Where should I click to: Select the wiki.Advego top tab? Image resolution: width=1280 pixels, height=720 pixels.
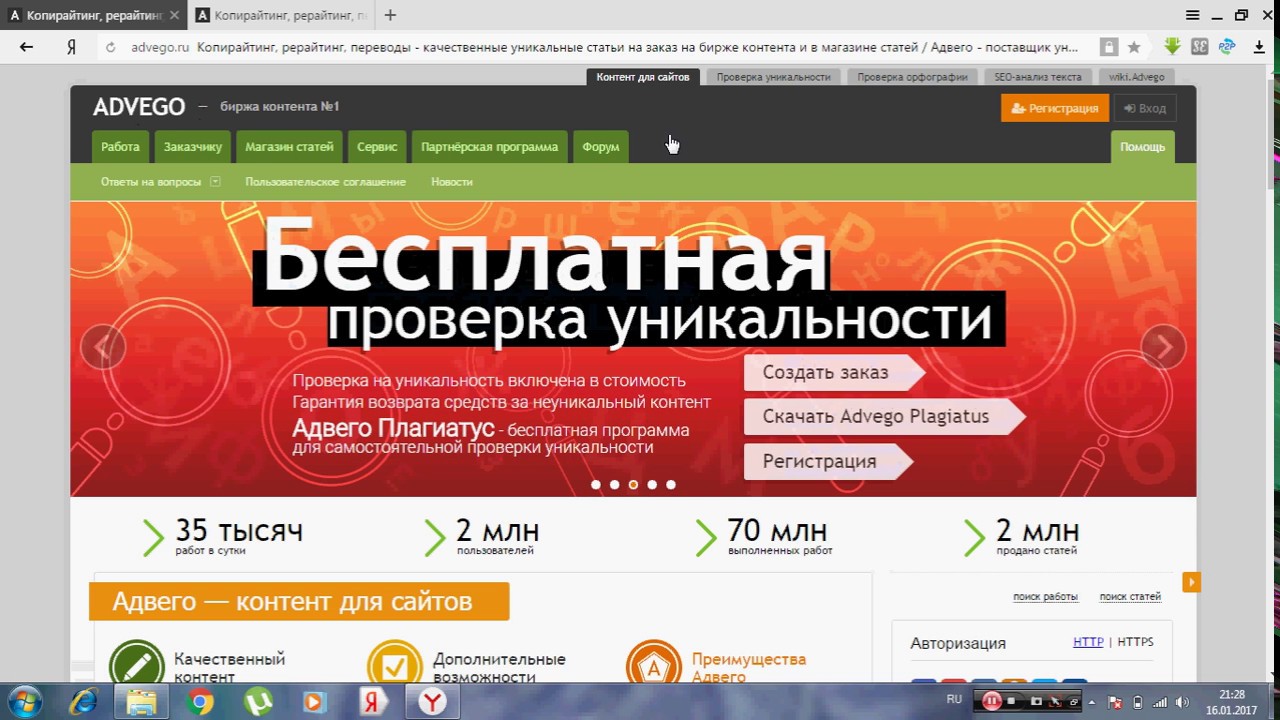click(1136, 77)
